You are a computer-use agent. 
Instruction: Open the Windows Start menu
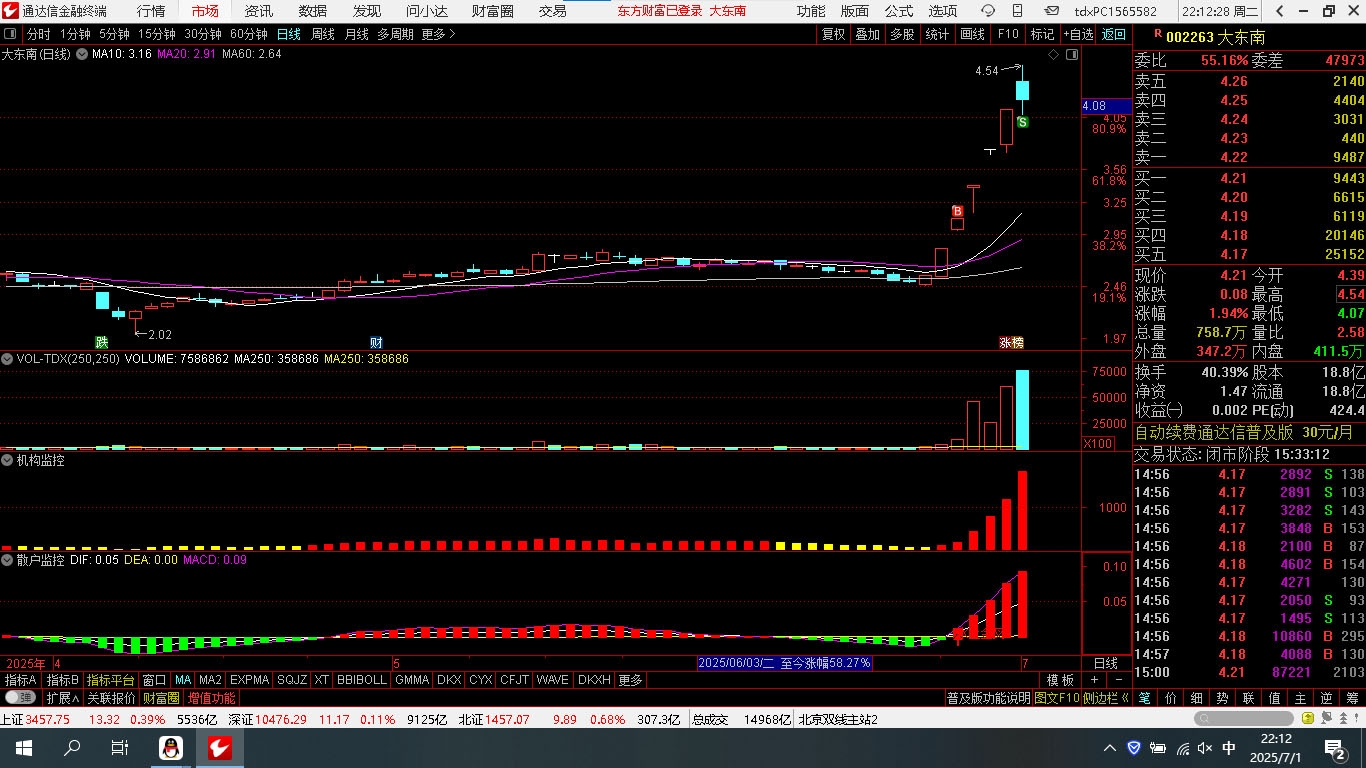coord(24,748)
